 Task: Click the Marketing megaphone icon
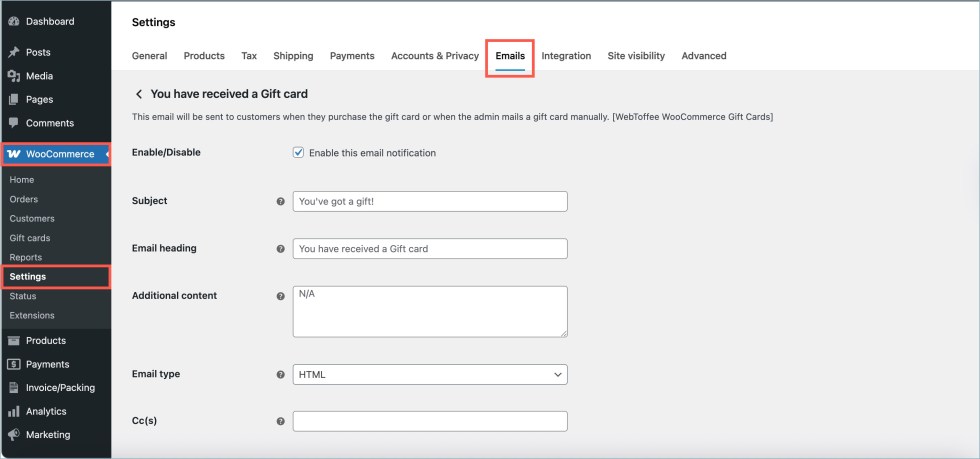tap(14, 435)
